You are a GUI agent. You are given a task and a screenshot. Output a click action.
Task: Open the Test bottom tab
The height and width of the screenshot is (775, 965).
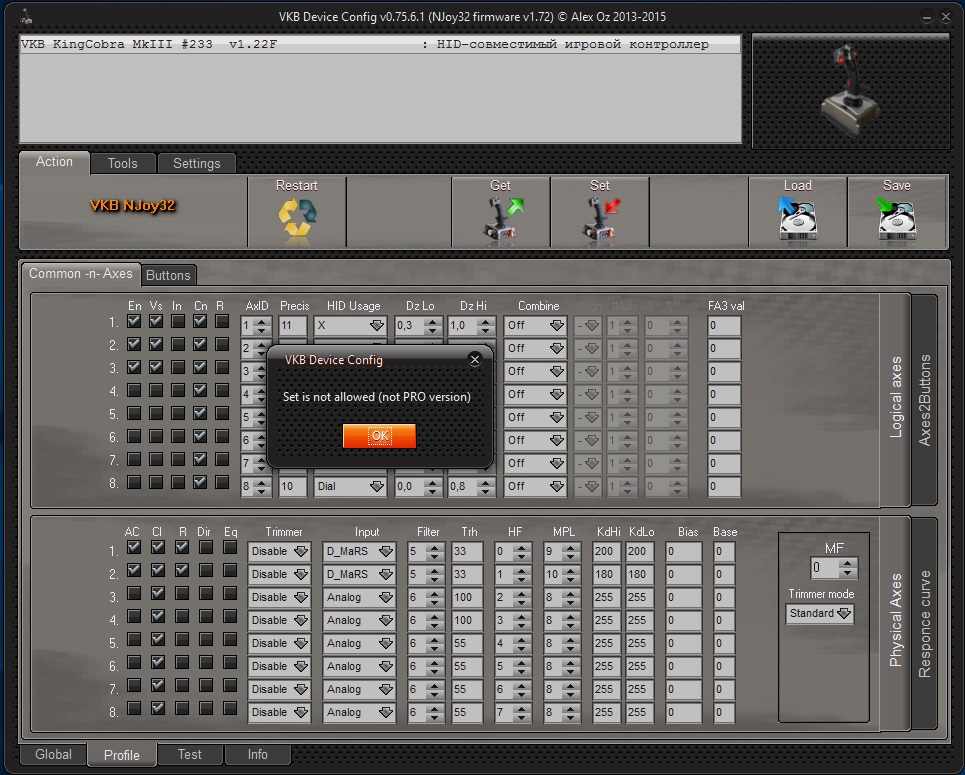coord(190,754)
